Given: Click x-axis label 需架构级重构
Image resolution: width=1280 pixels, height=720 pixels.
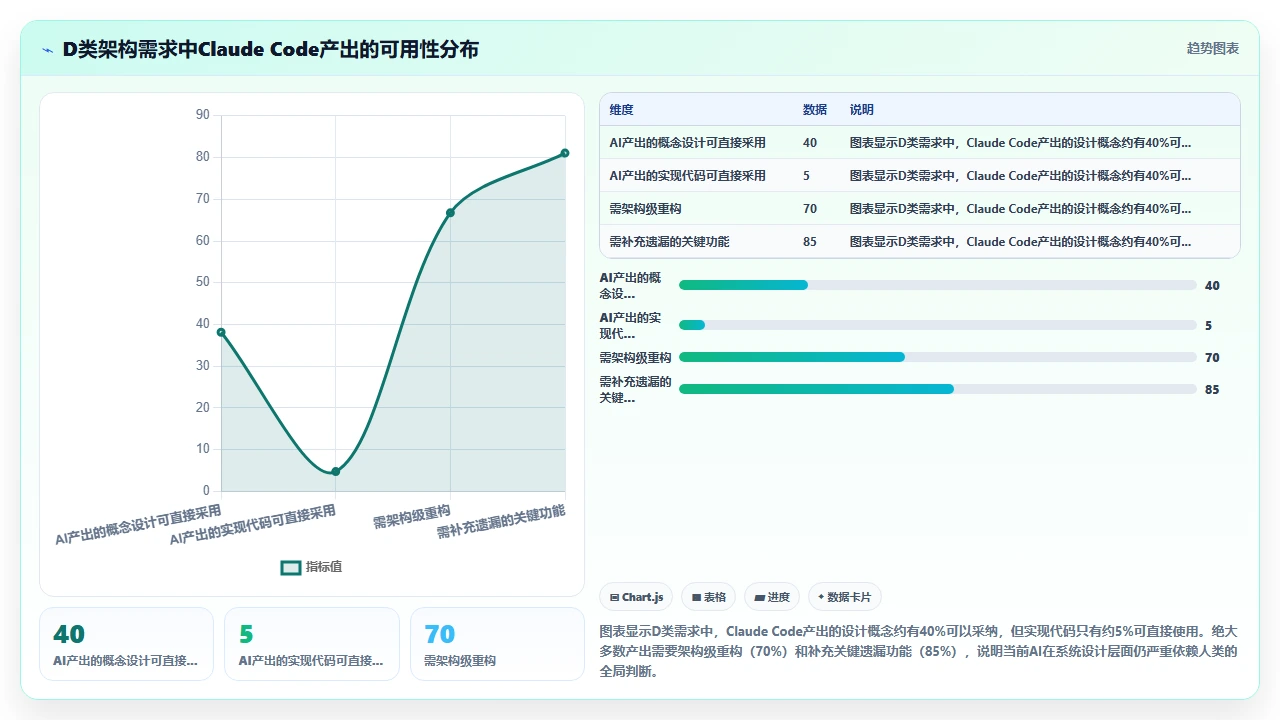Looking at the screenshot, I should [412, 517].
